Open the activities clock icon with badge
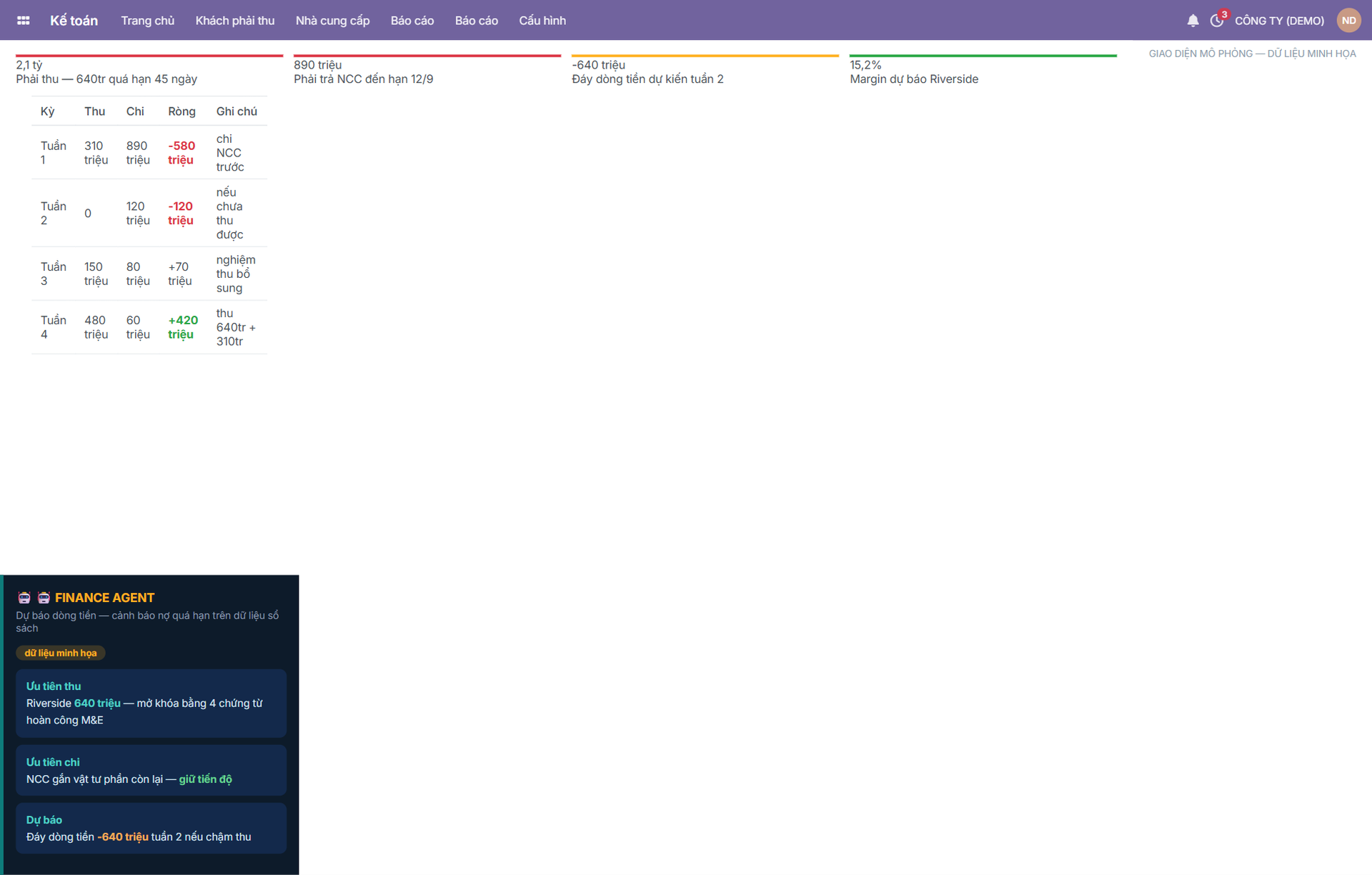The width and height of the screenshot is (1372, 875). click(1218, 20)
